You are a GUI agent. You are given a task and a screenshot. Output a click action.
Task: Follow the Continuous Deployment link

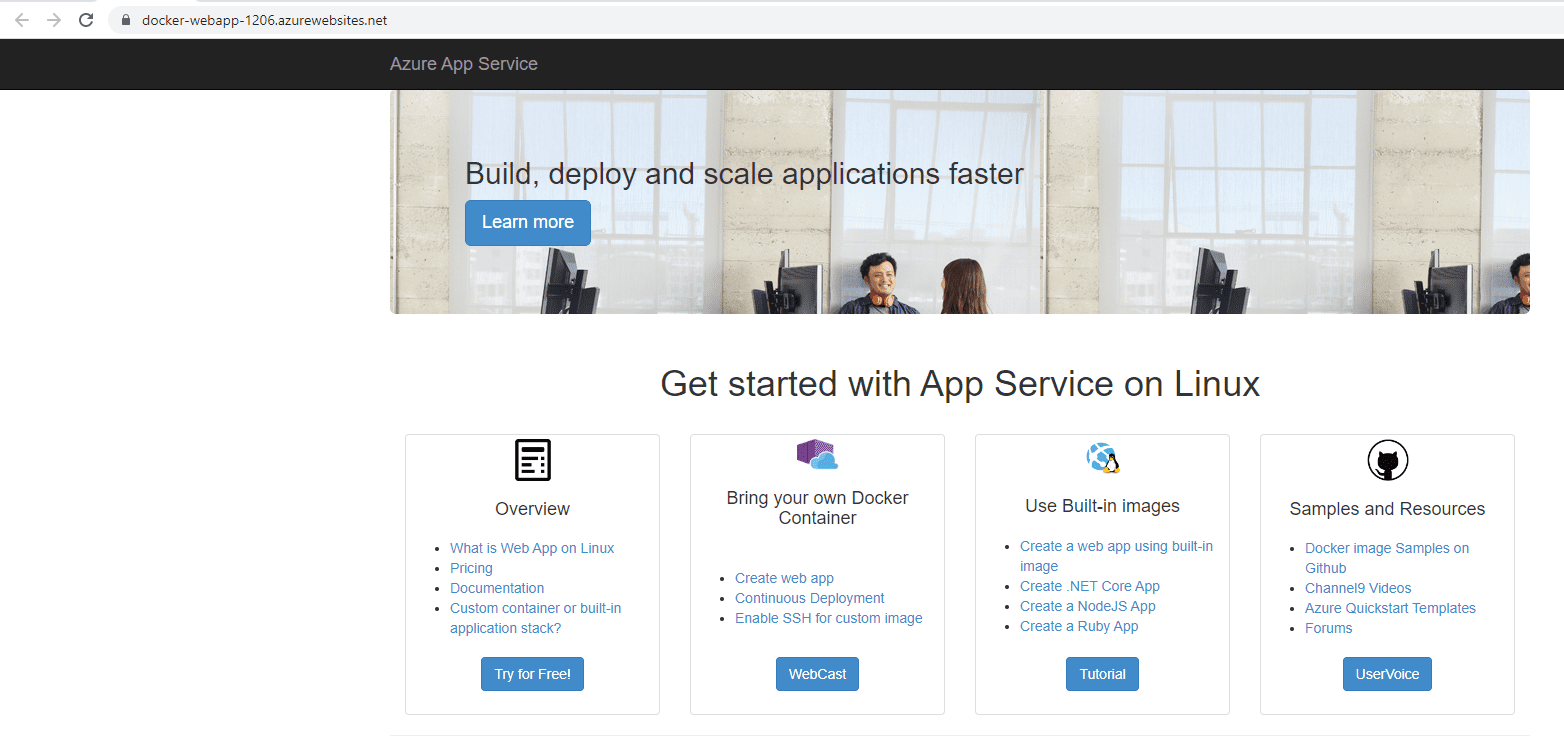point(810,598)
